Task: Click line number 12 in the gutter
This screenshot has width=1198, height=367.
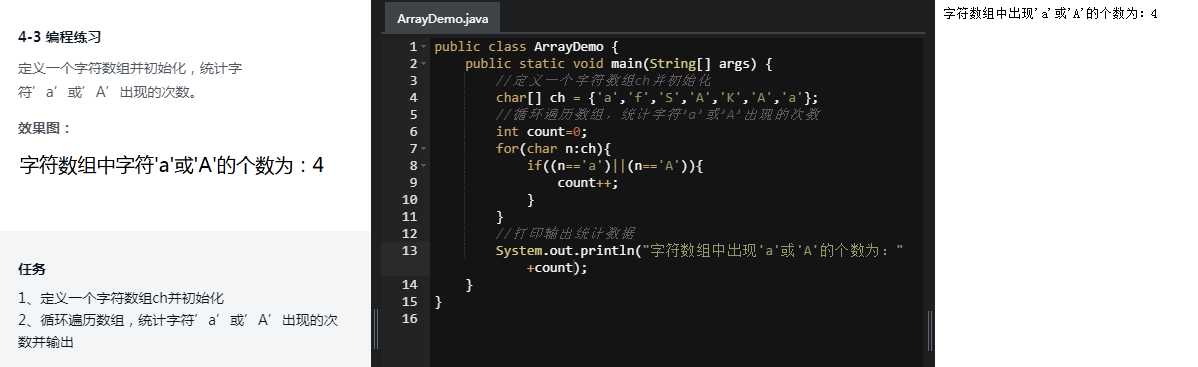Action: tap(410, 233)
